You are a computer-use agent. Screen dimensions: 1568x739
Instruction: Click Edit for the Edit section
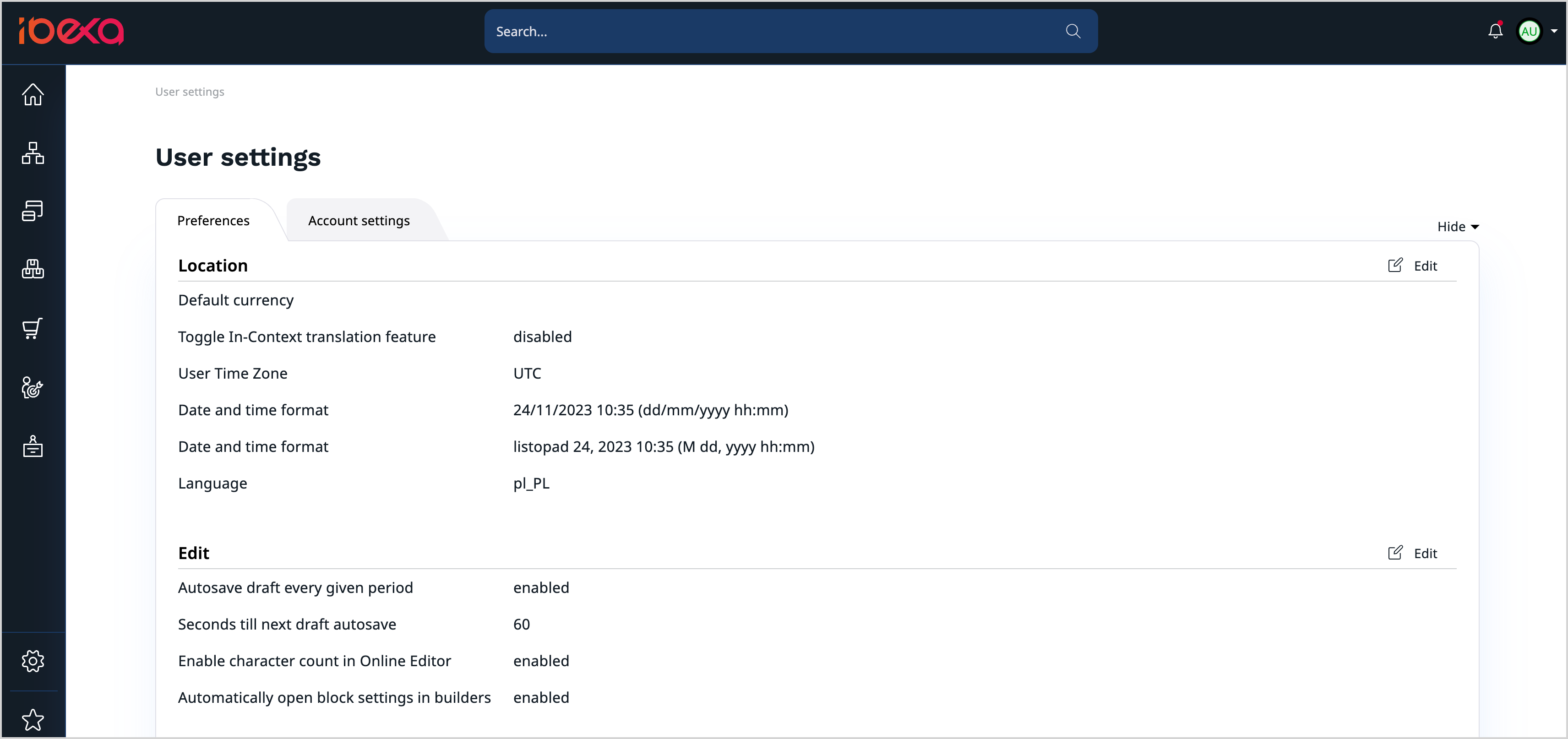click(x=1412, y=553)
